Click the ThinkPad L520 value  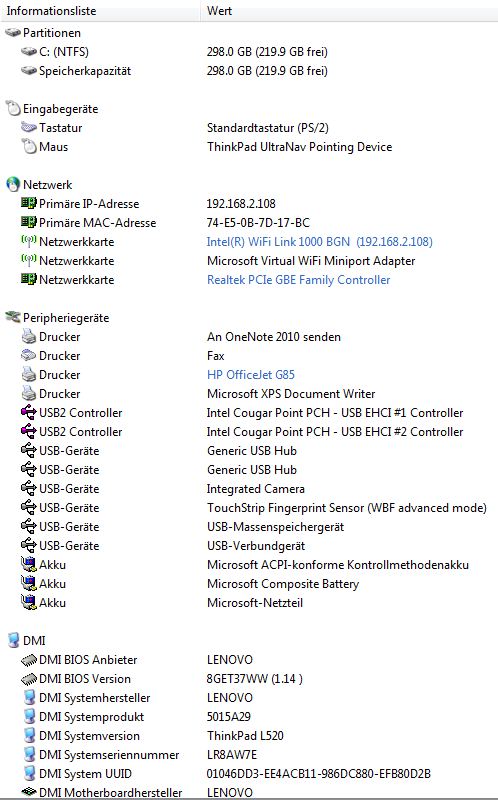click(245, 736)
